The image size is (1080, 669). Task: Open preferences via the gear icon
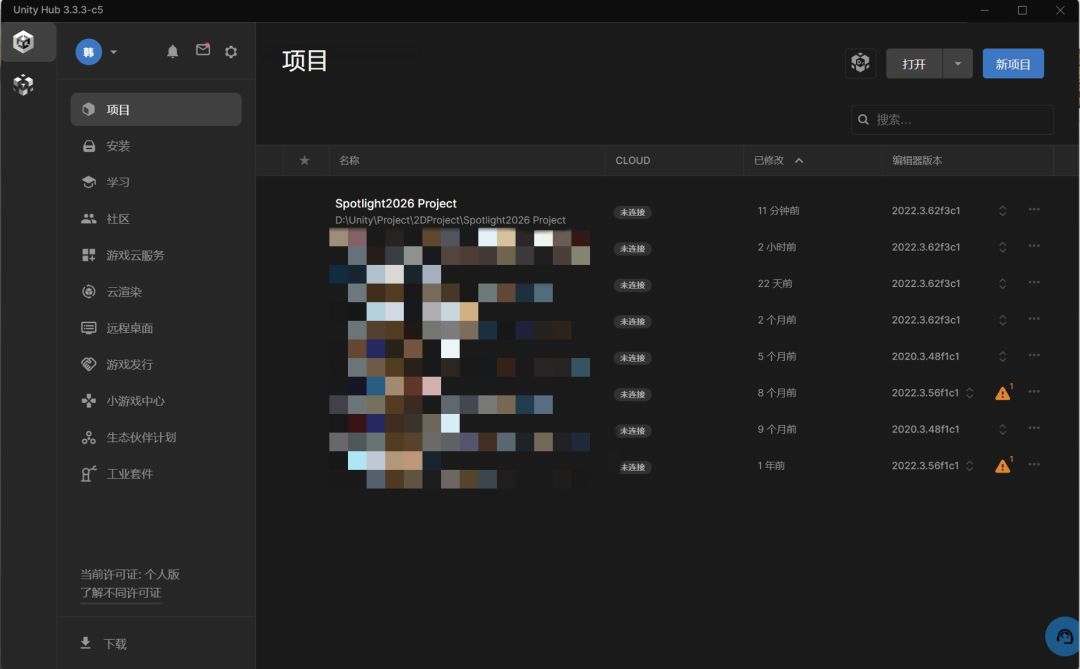(x=231, y=52)
